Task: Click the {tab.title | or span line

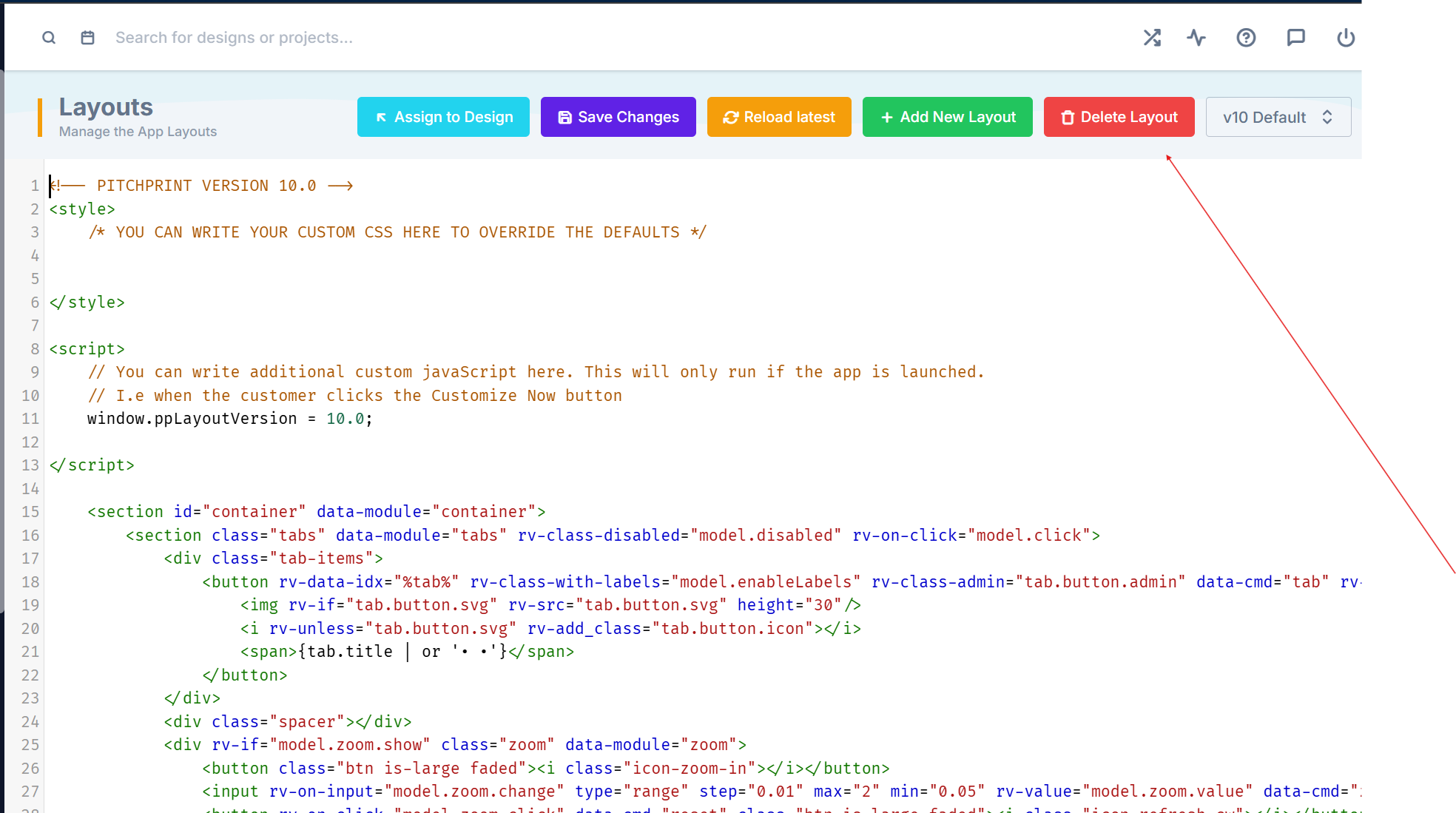Action: click(x=407, y=652)
